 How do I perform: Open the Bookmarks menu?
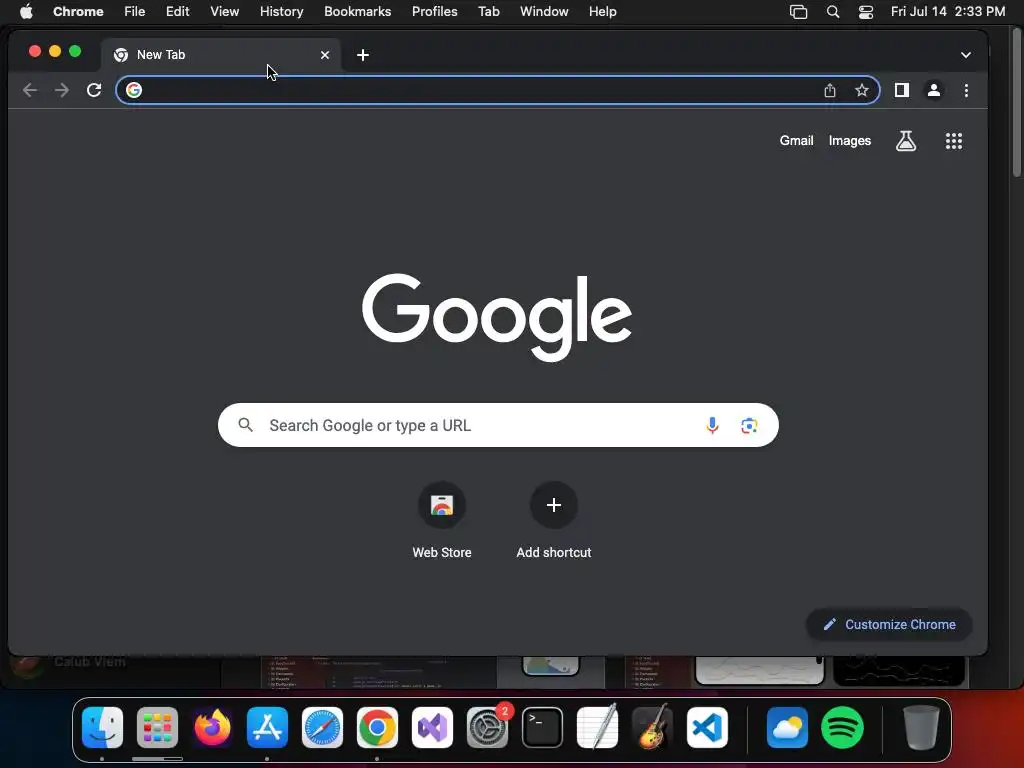pos(358,12)
